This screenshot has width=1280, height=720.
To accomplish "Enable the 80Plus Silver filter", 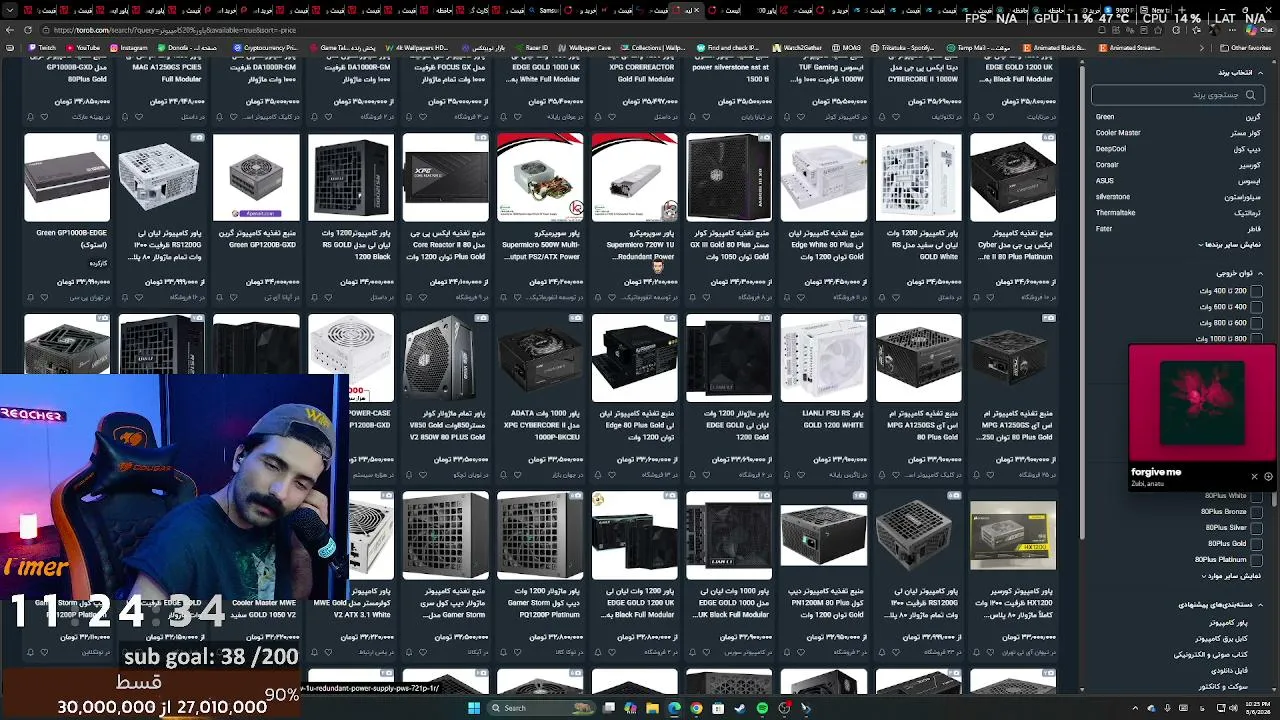I will 1255,528.
